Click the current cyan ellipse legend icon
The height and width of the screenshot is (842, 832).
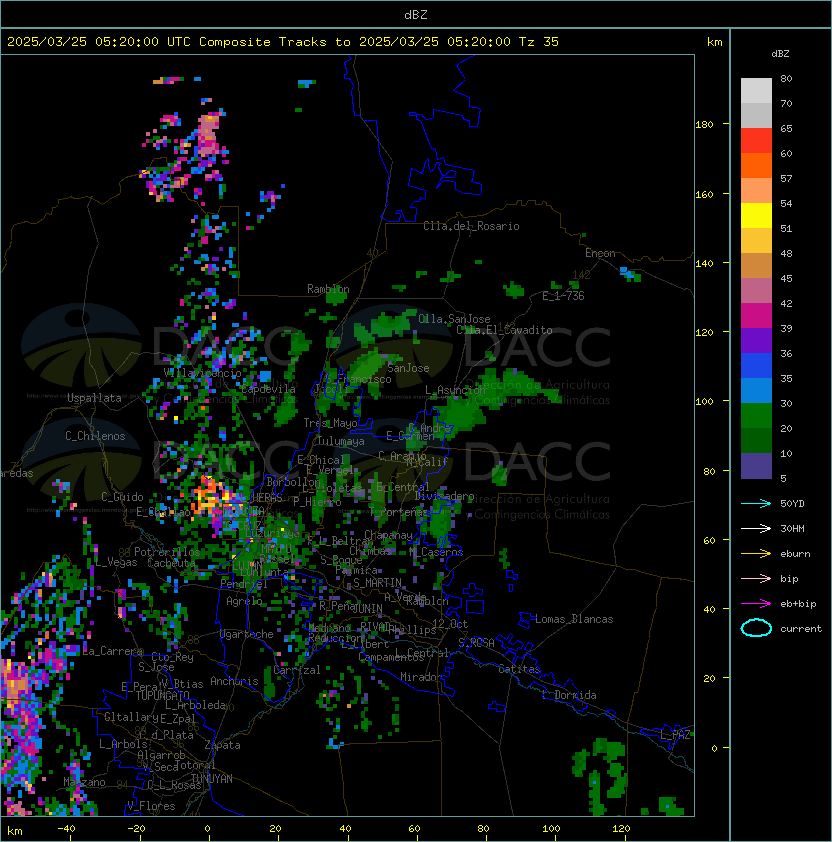coord(756,628)
